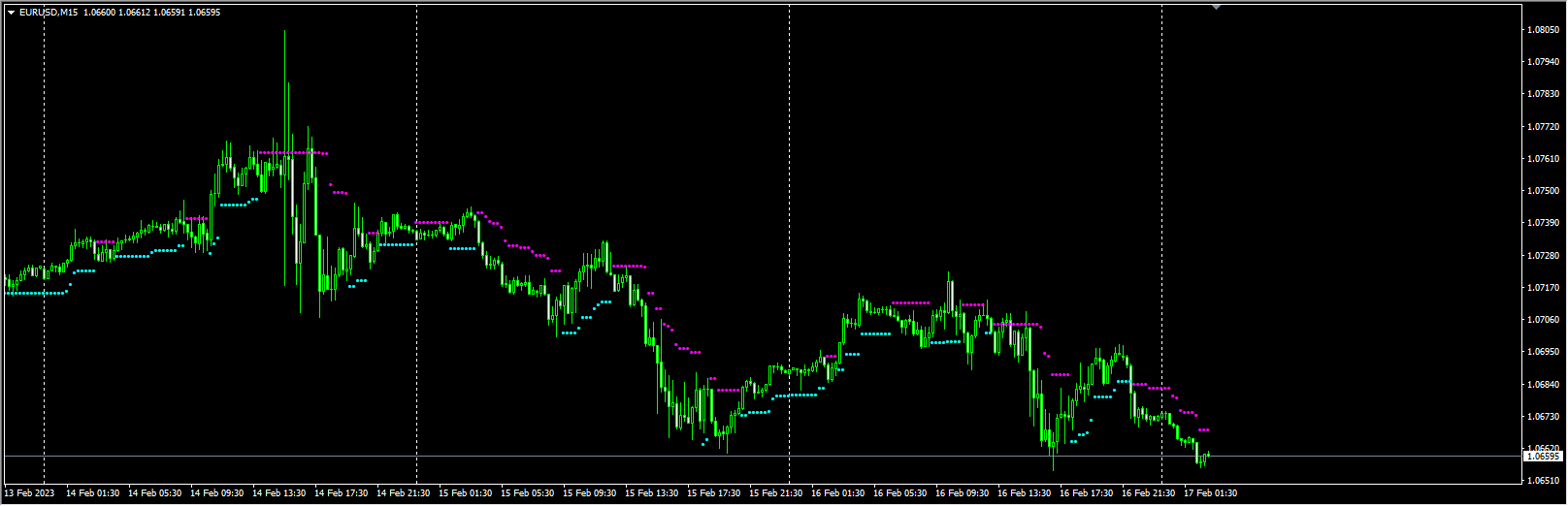Click the EURUSD,M15 symbol title text

click(49, 13)
